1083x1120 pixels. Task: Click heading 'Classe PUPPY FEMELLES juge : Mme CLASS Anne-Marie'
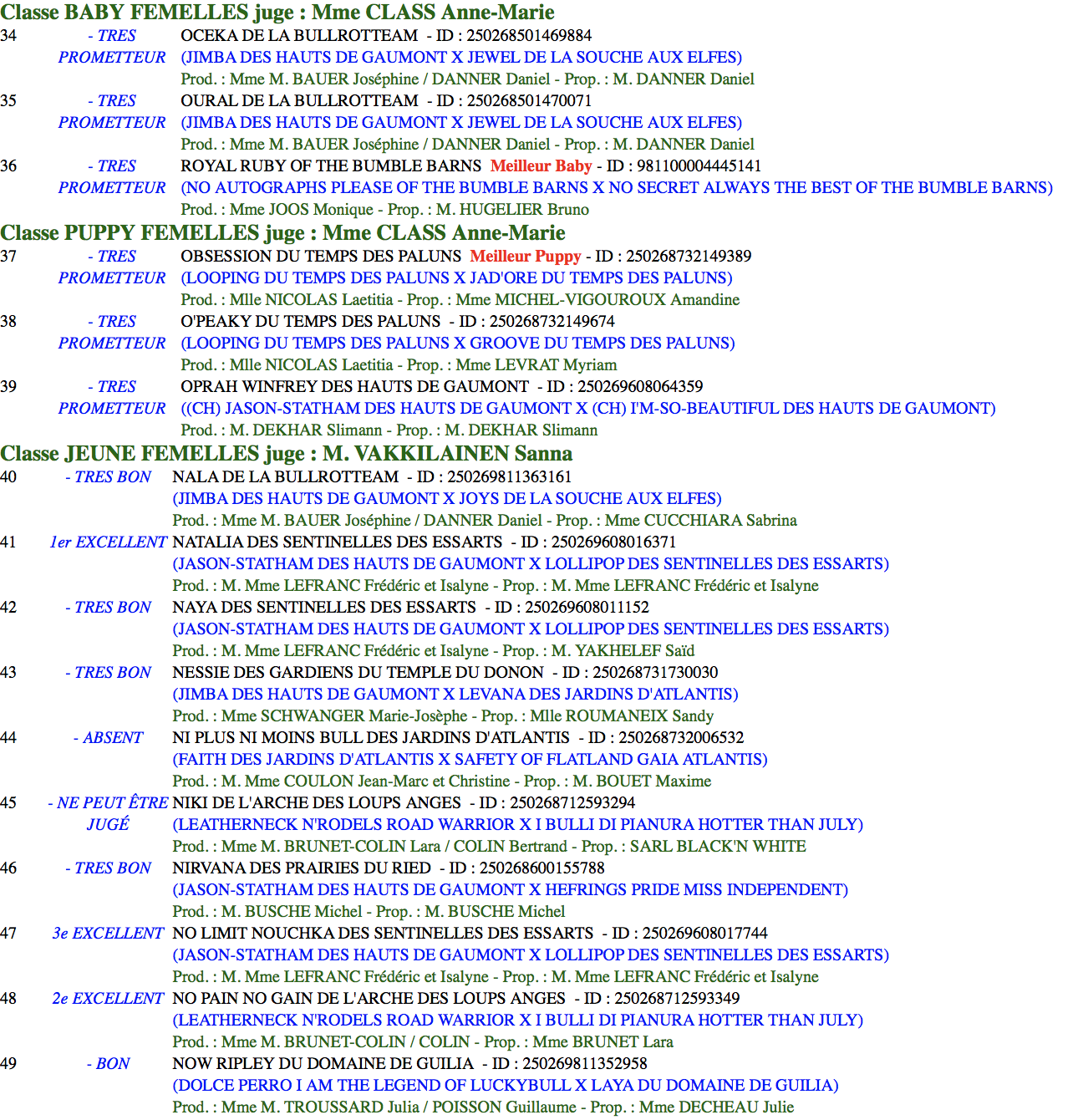282,232
